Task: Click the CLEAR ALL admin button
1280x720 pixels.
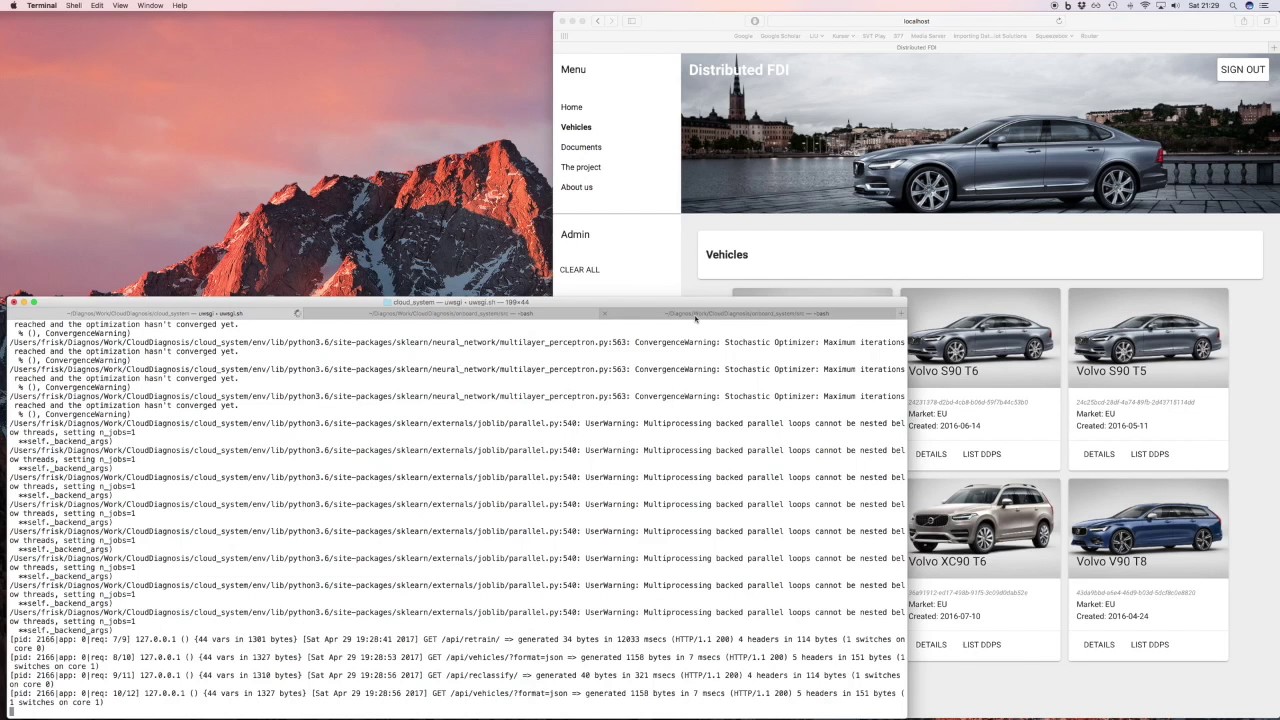Action: coord(580,270)
